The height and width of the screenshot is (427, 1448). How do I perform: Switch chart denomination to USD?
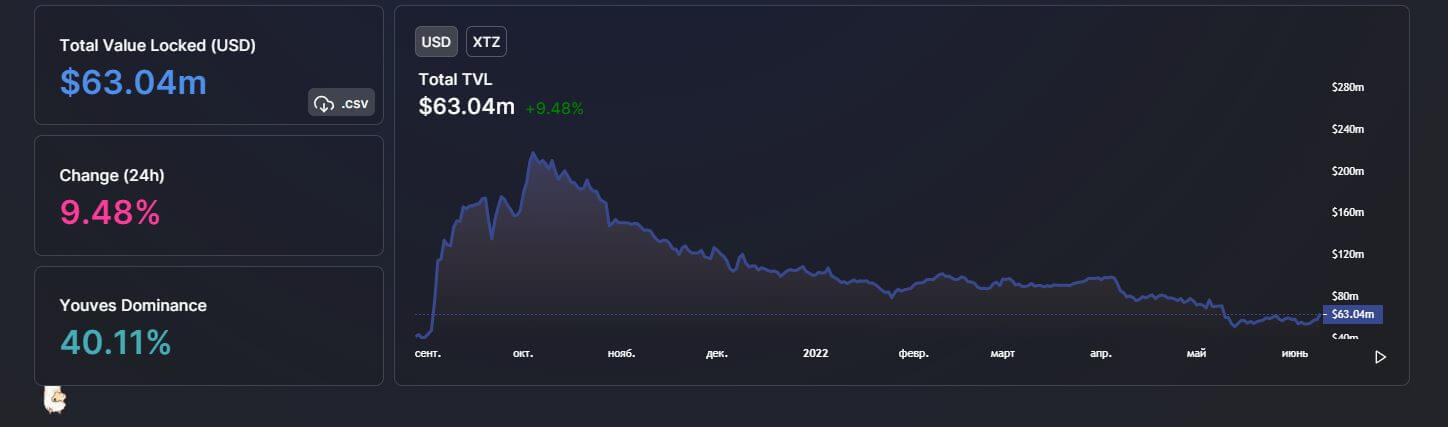pos(436,42)
